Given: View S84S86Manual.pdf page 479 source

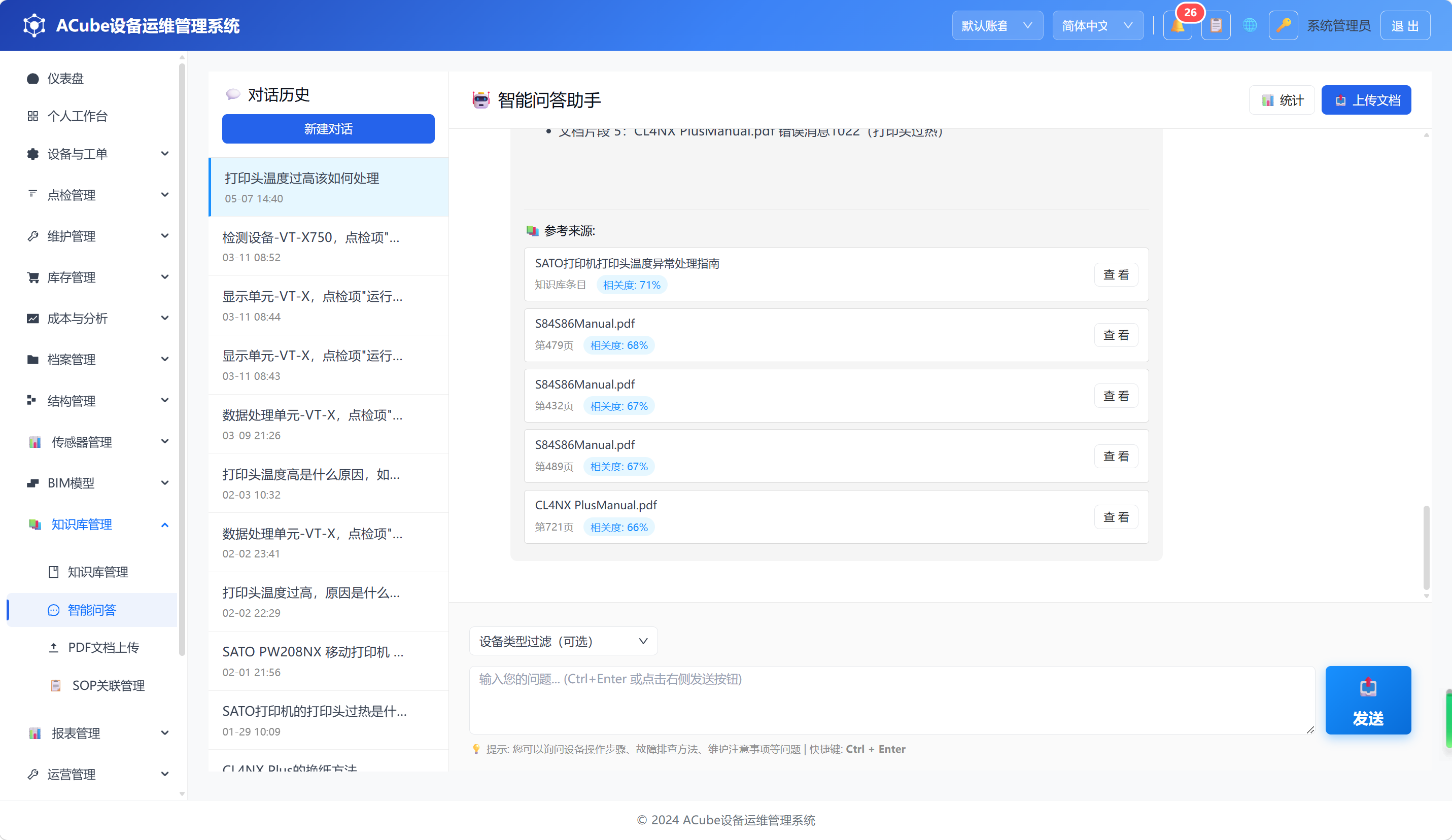Looking at the screenshot, I should coord(1116,335).
